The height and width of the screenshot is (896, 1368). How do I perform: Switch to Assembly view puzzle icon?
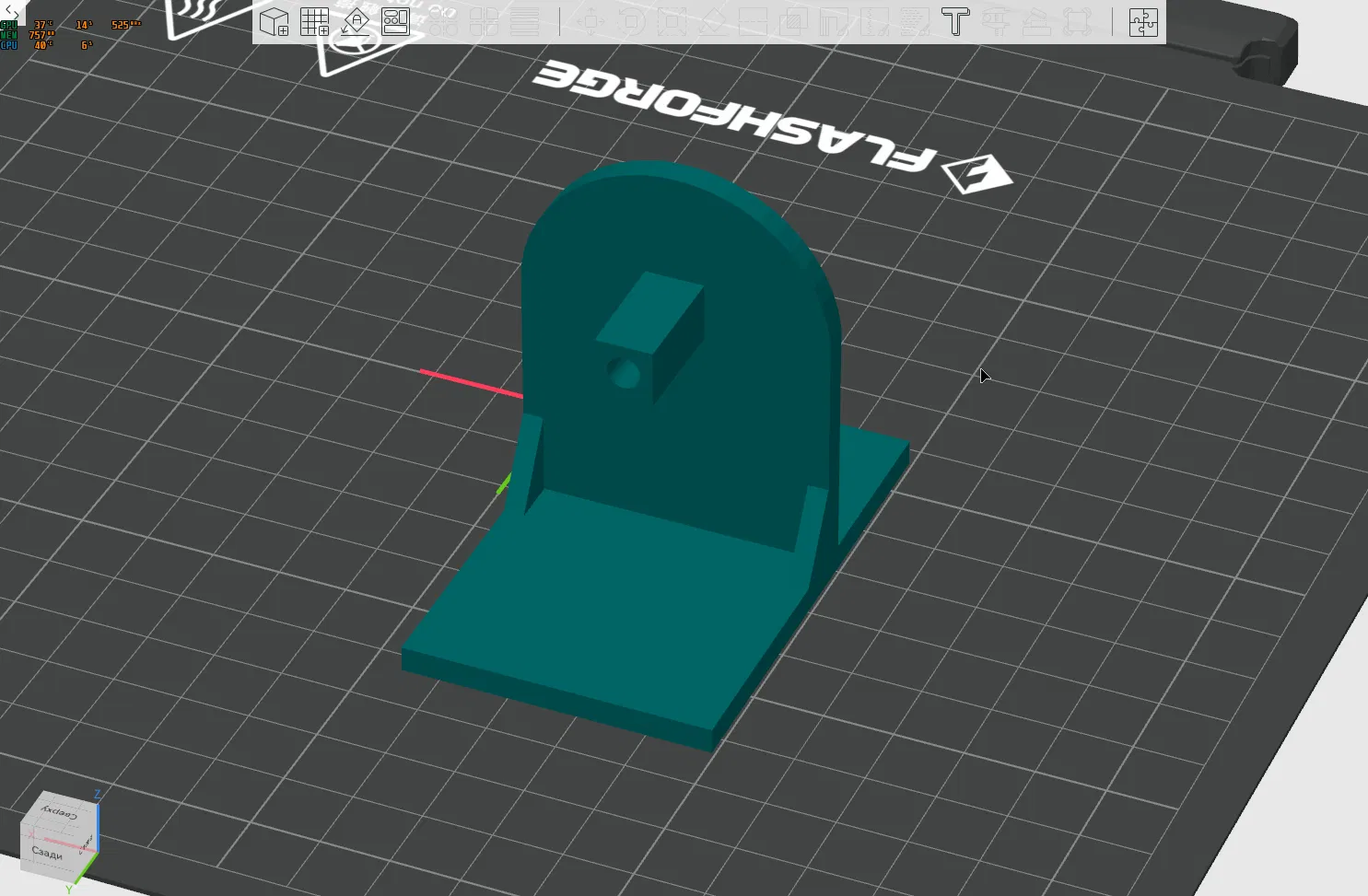1143,22
